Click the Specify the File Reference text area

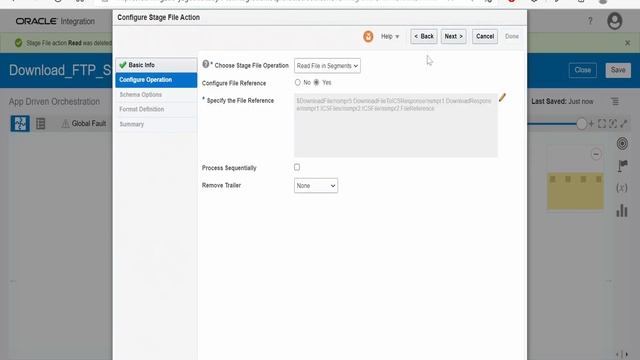tap(396, 125)
